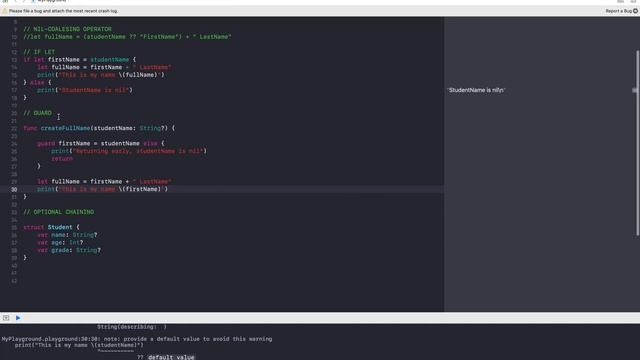Click the 'String(describing:' console line
640x360 pixels.
(132, 327)
